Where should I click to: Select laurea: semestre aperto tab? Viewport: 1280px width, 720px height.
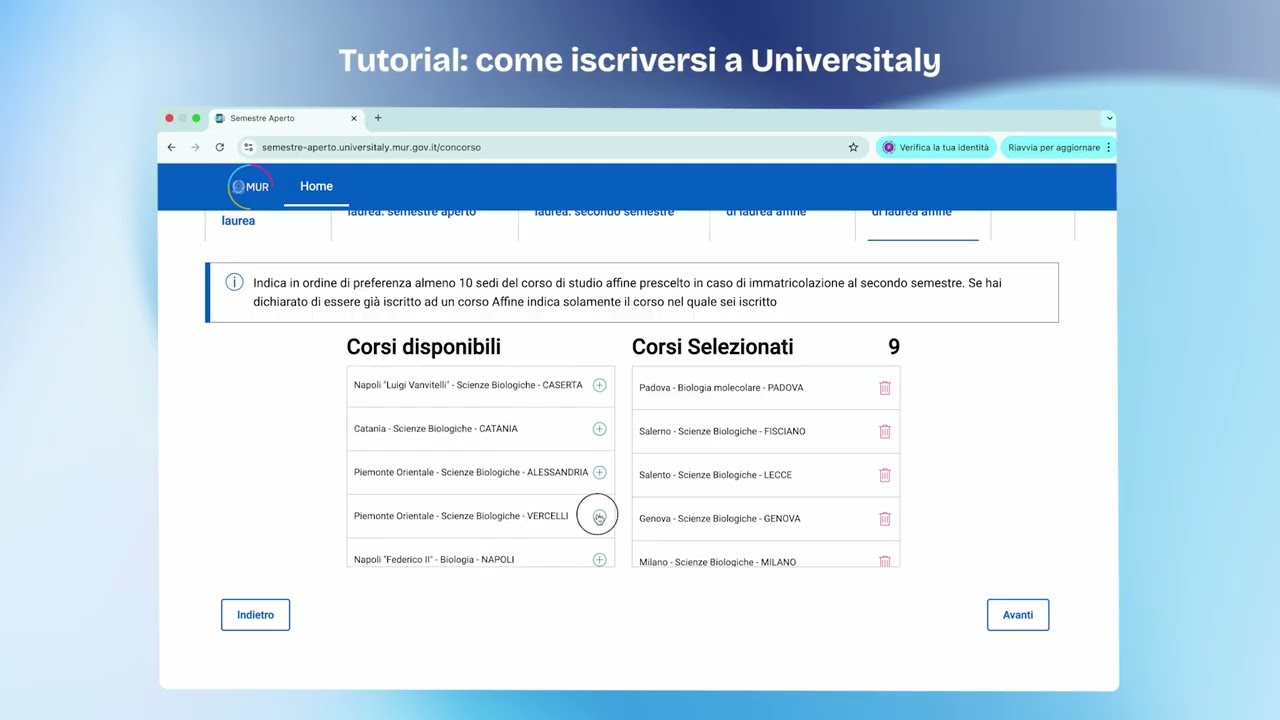(x=412, y=212)
